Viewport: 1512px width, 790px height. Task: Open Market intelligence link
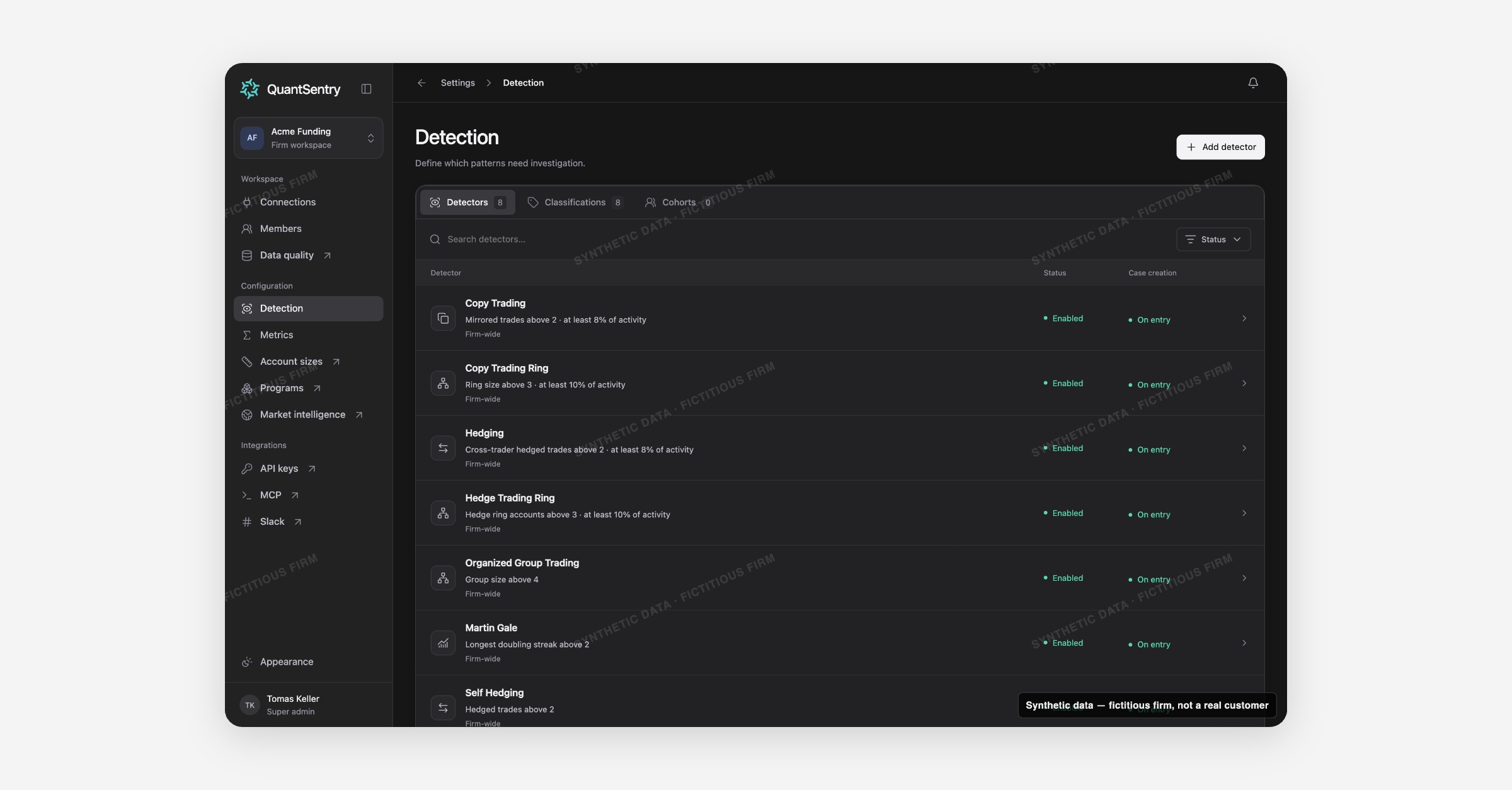308,415
